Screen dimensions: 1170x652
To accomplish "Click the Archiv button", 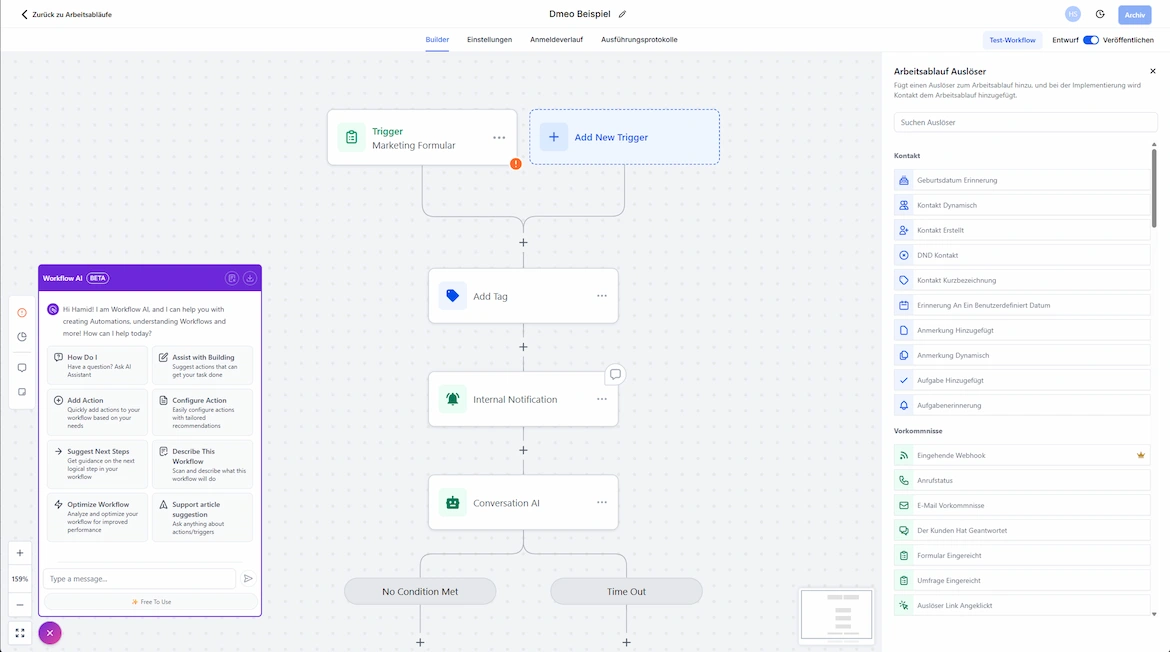I will click(1134, 15).
